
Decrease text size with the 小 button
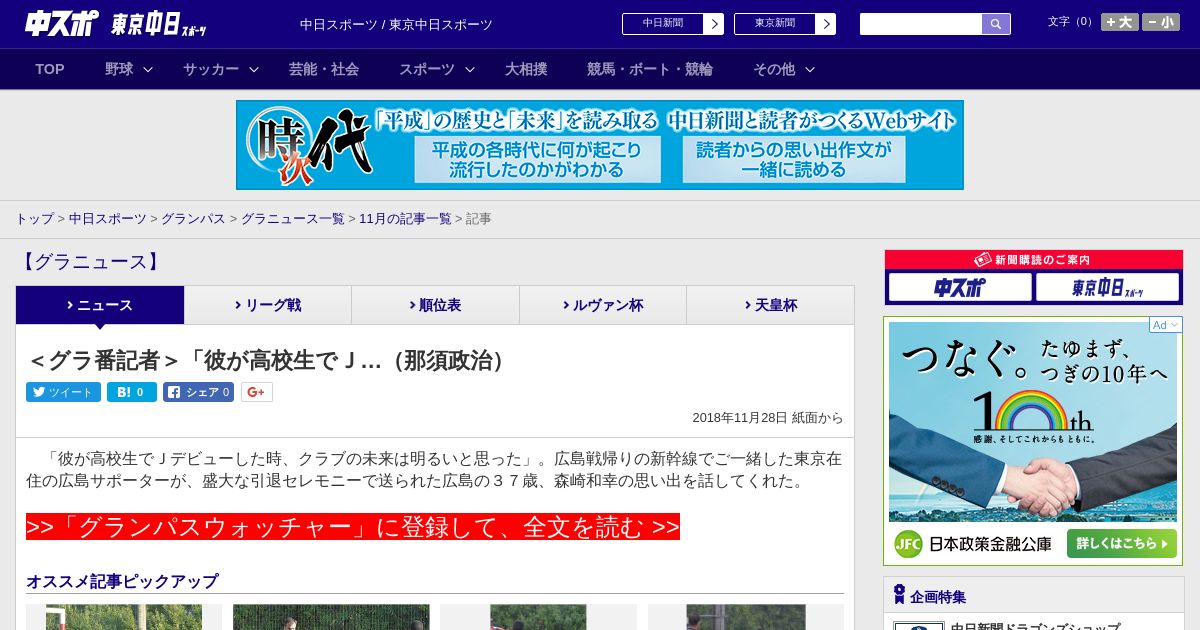pos(1161,22)
